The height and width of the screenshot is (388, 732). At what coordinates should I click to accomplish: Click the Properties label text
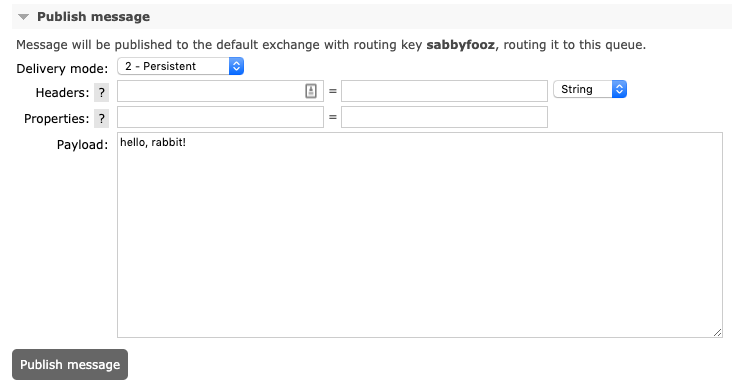point(56,119)
